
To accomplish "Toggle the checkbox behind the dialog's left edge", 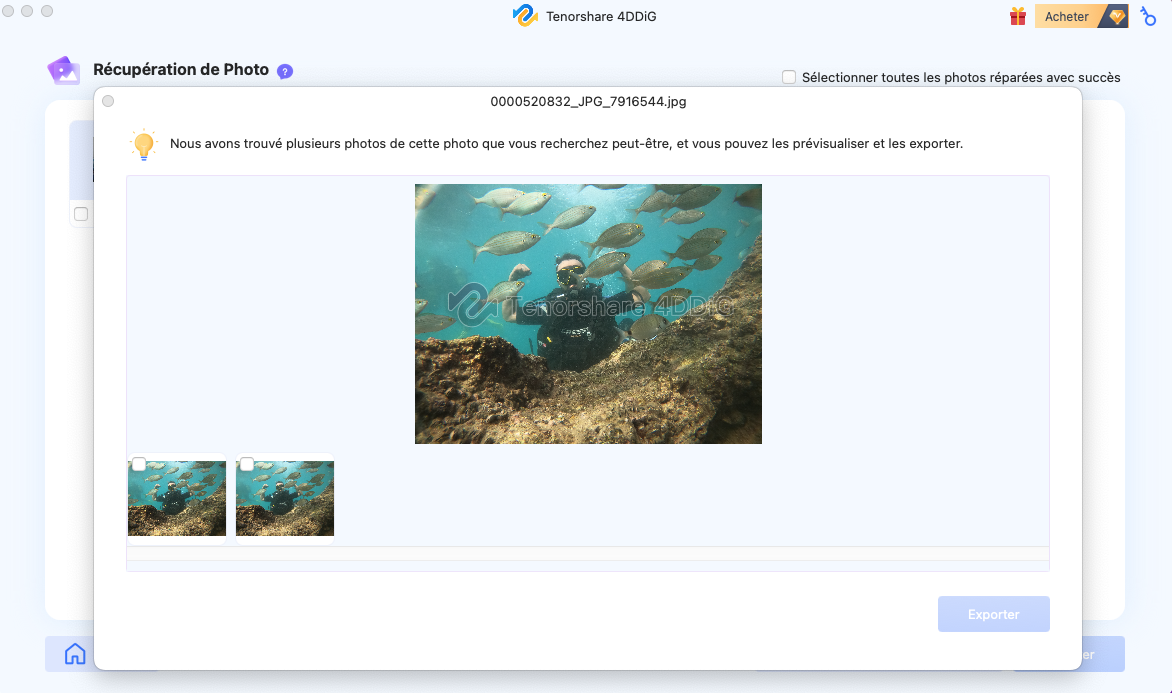I will tap(81, 215).
